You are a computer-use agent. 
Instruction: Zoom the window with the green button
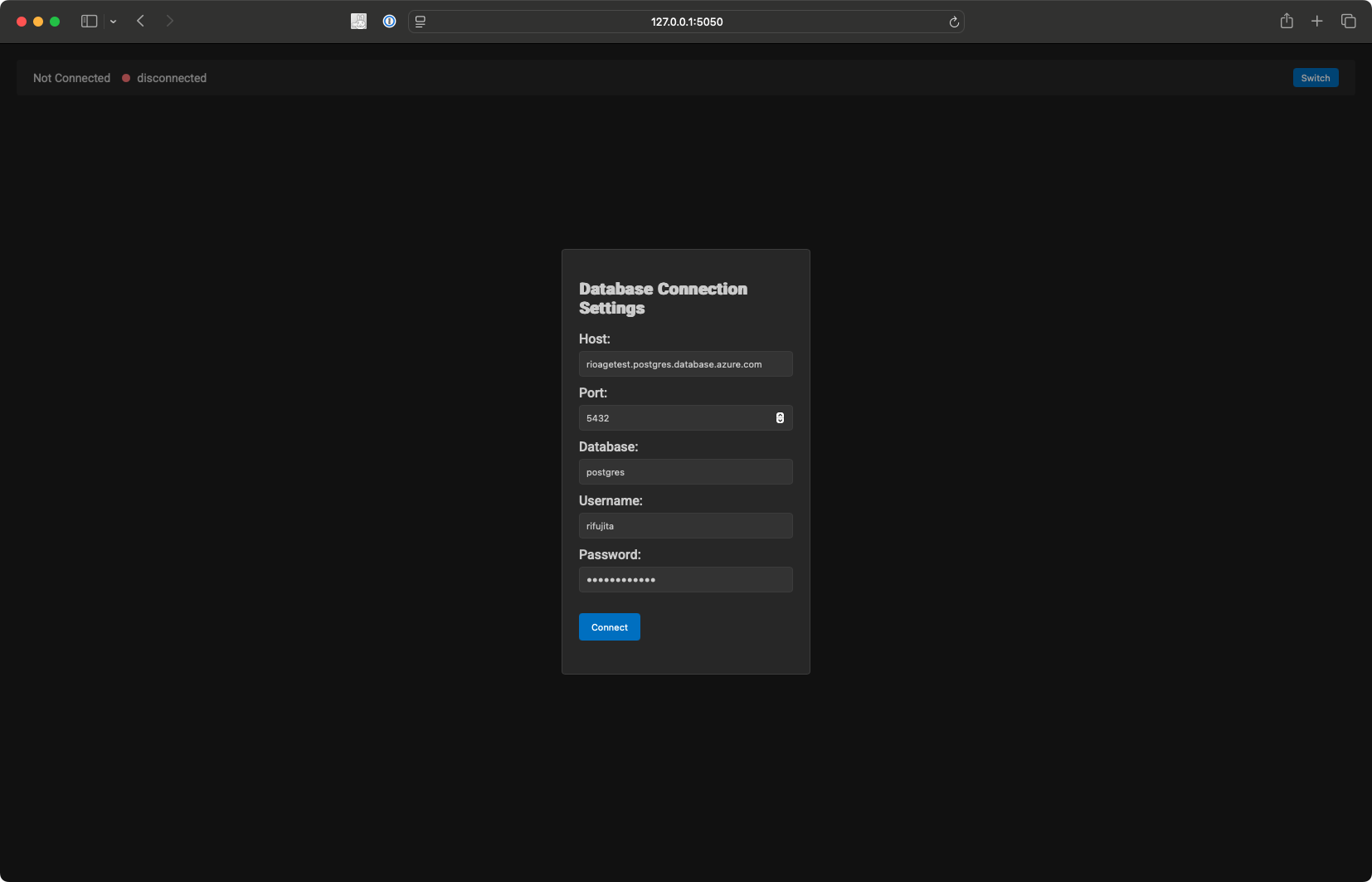click(x=55, y=22)
